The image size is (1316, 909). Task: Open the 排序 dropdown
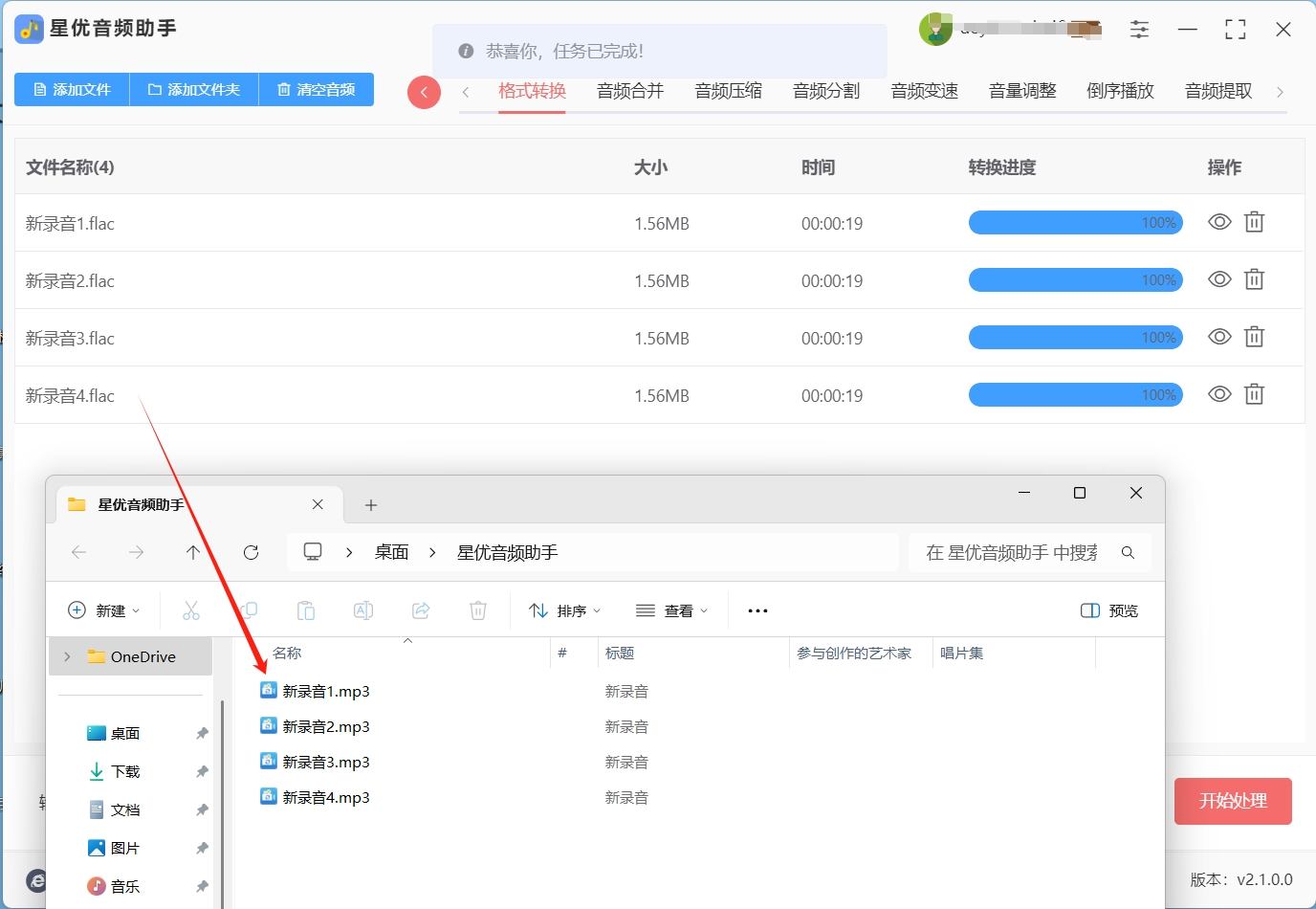[x=565, y=610]
